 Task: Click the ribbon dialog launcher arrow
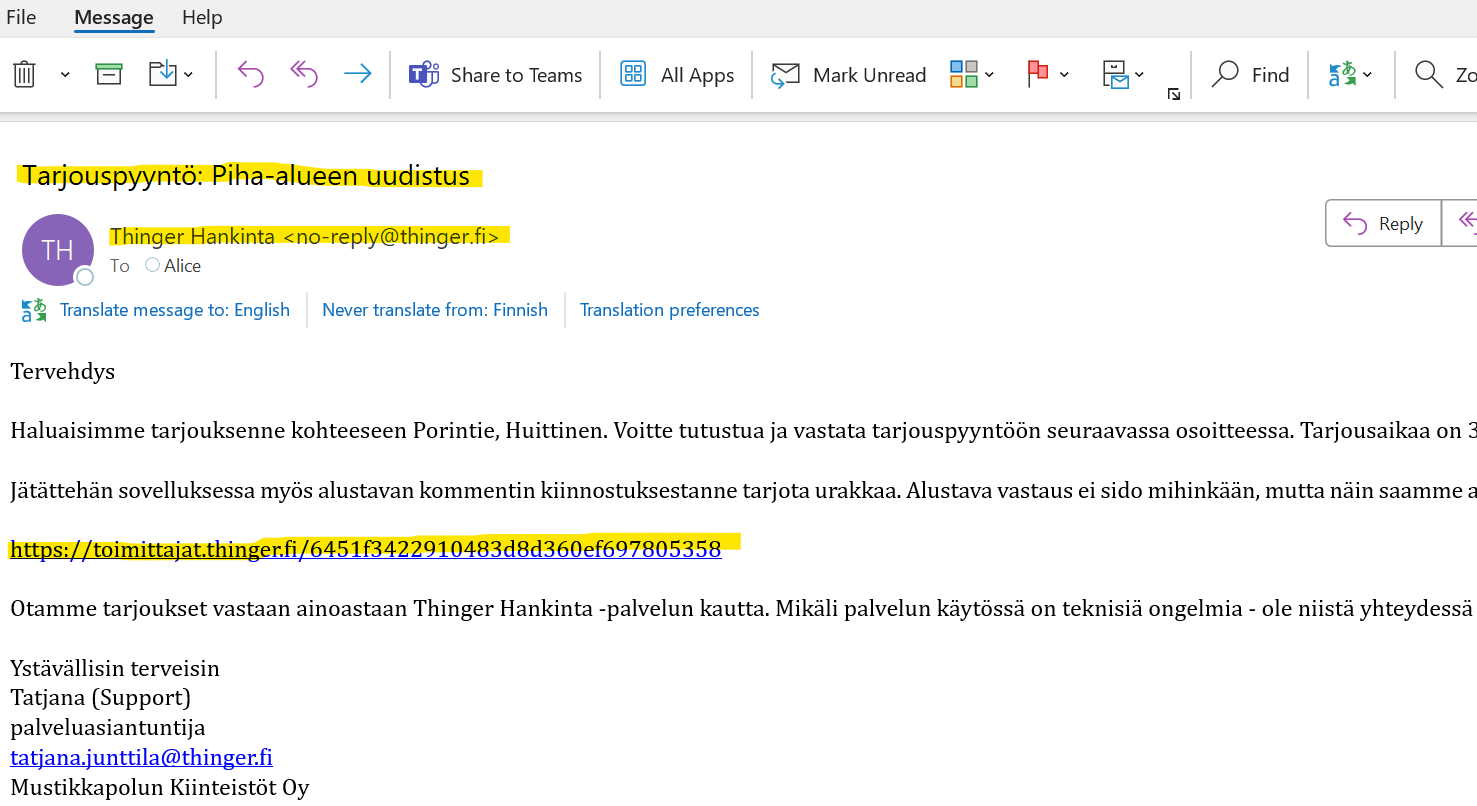[x=1174, y=94]
